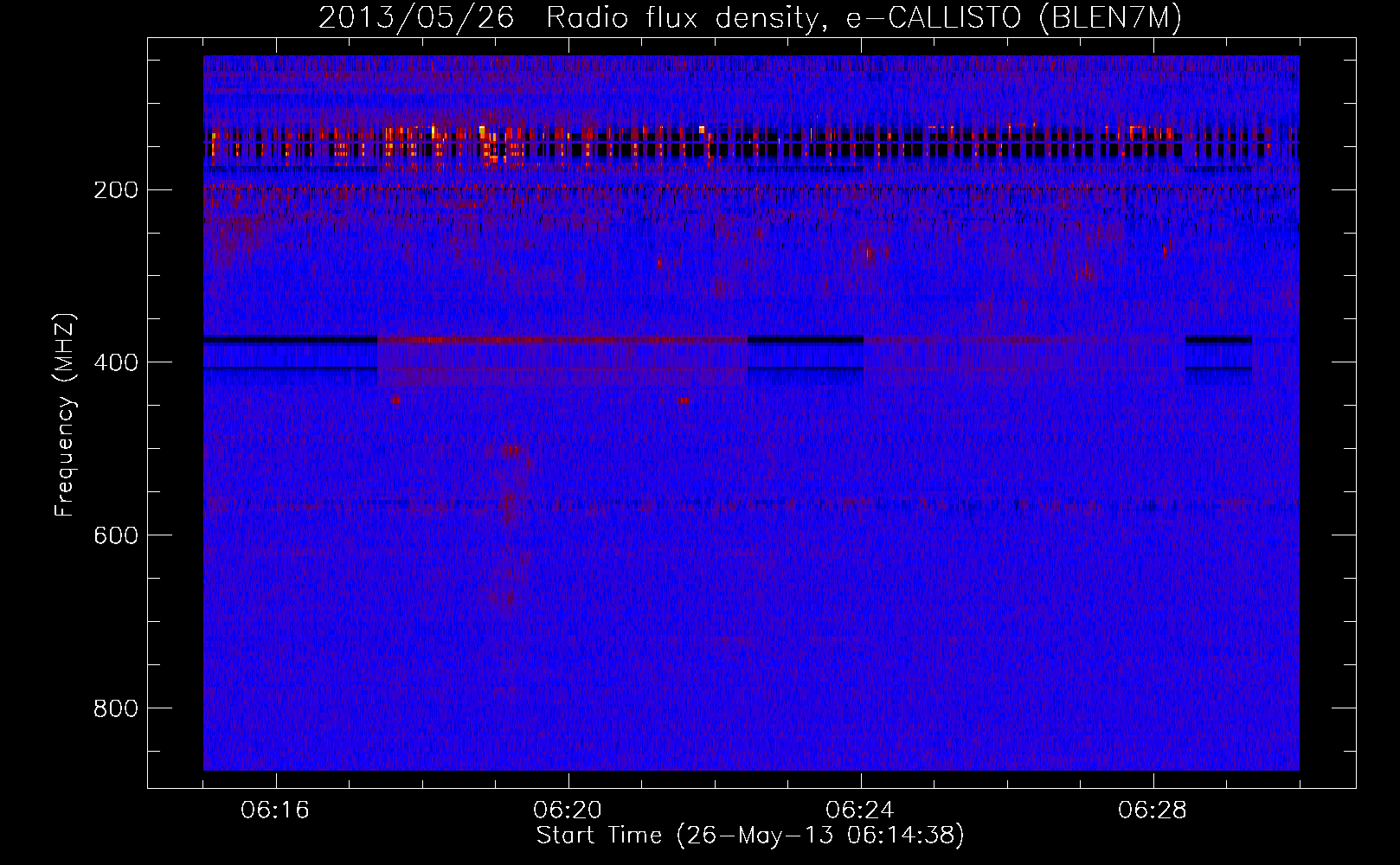Click the 'Frequency (MHZ)' axis label
The height and width of the screenshot is (865, 1400).
tap(65, 415)
